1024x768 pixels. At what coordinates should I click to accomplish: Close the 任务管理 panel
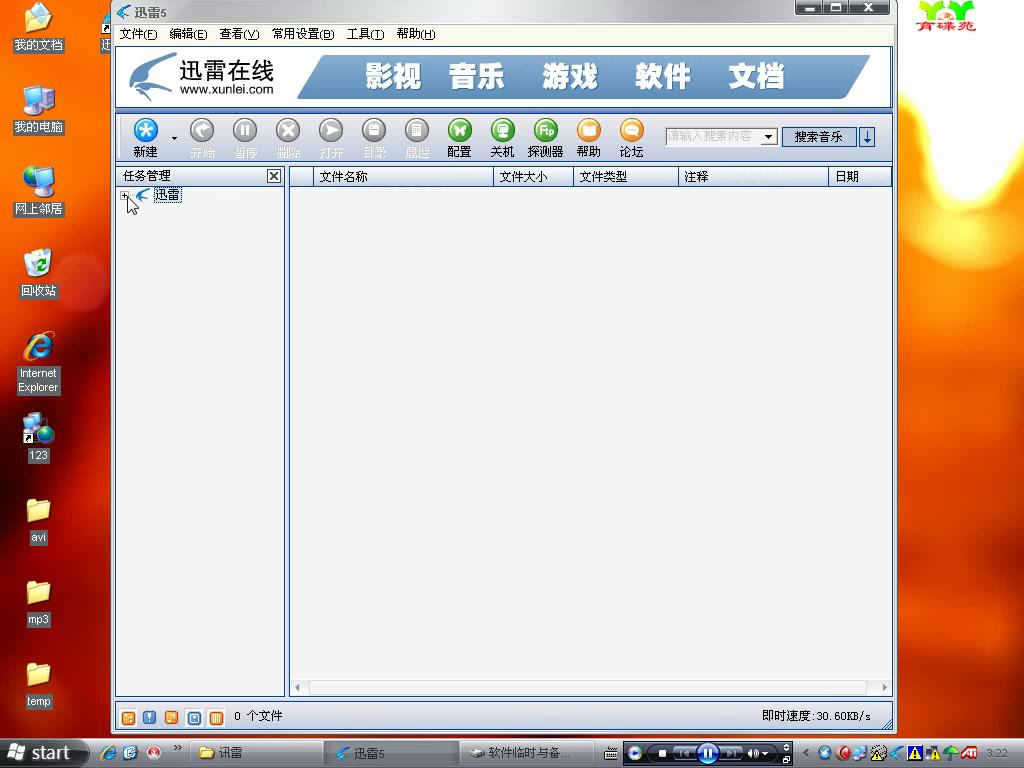tap(274, 176)
